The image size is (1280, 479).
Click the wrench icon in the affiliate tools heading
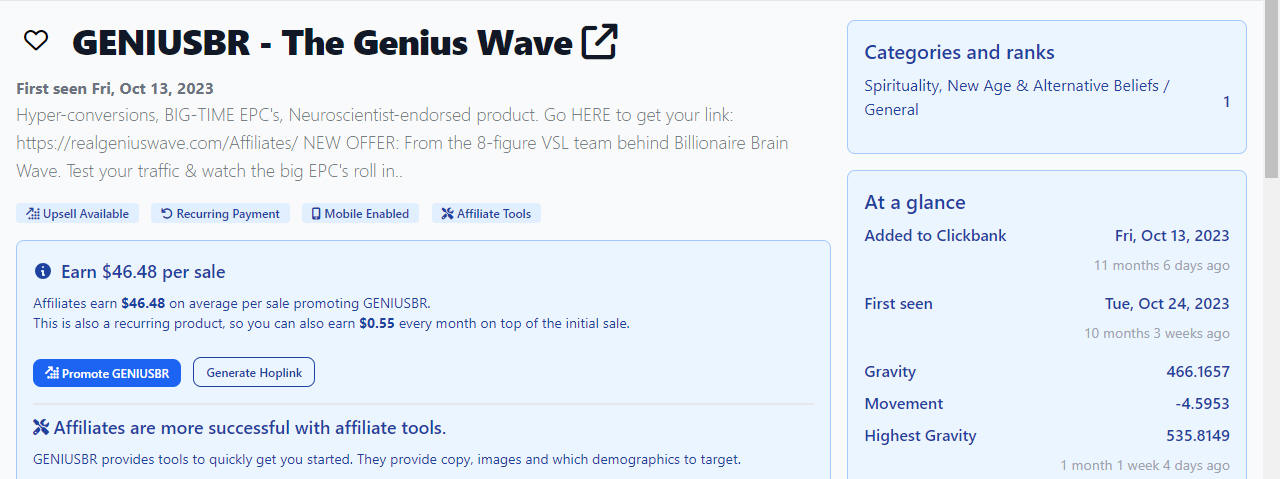tap(41, 428)
